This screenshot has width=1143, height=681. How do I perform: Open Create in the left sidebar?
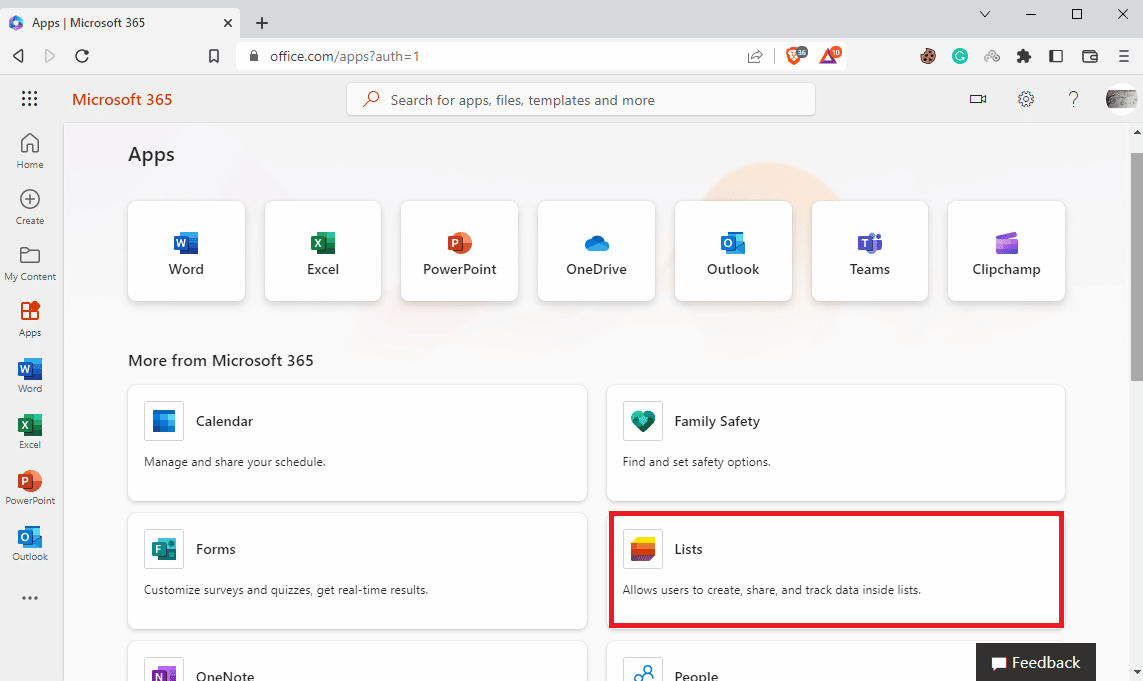(30, 207)
